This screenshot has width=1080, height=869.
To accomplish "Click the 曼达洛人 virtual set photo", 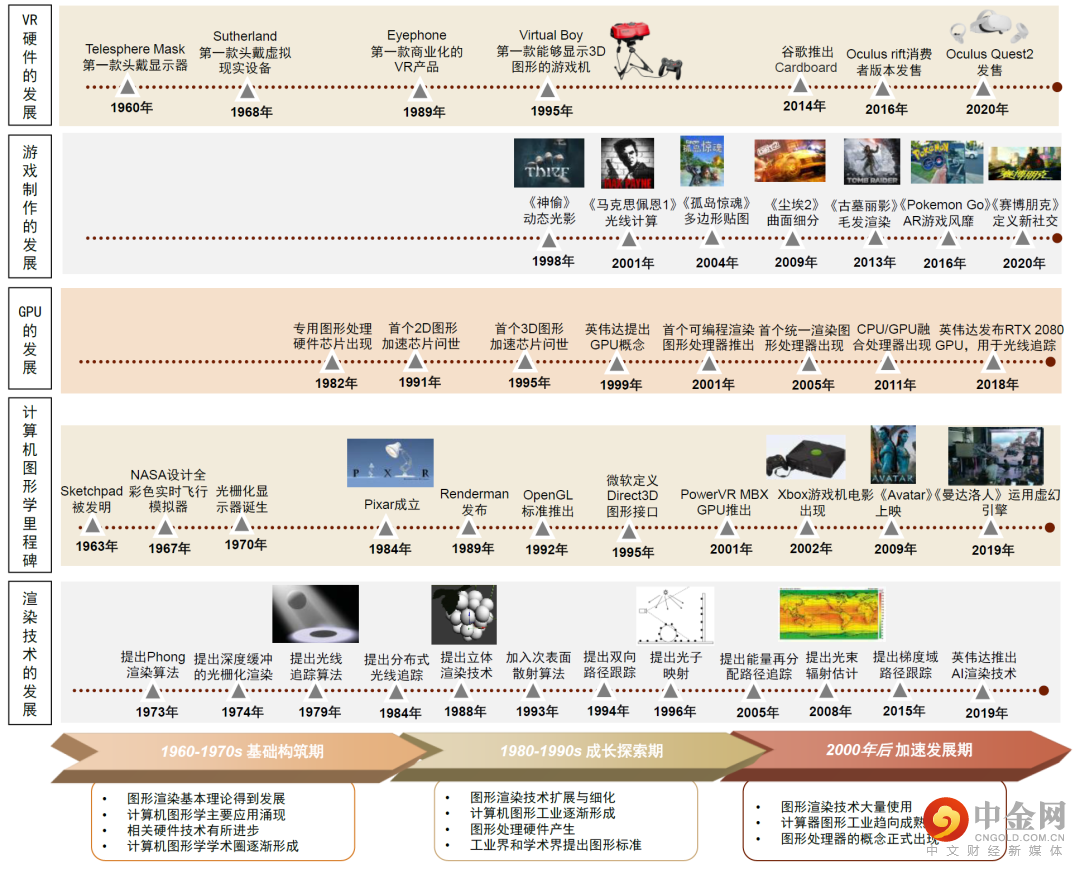I will (995, 456).
